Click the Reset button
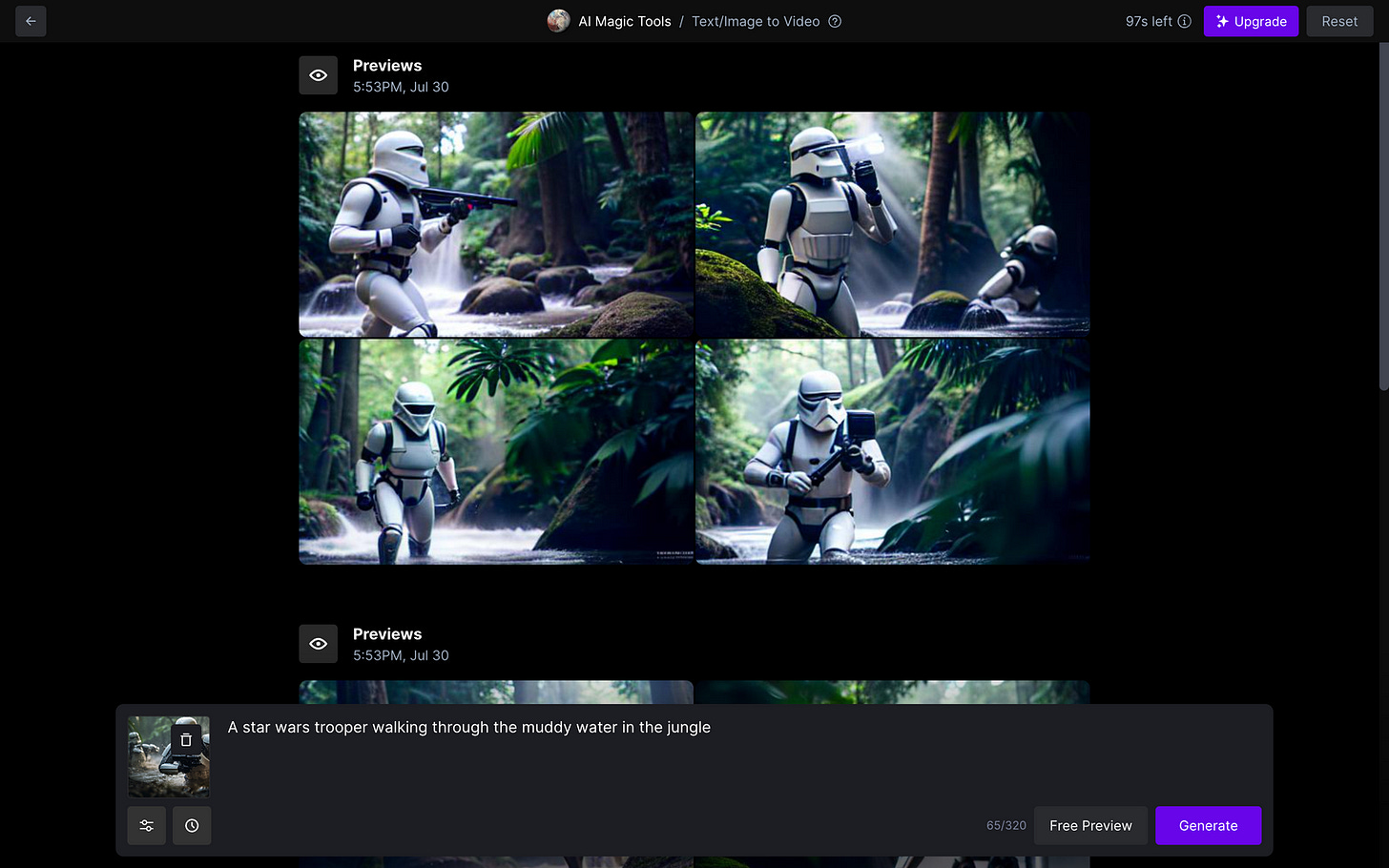1389x868 pixels. pyautogui.click(x=1339, y=21)
